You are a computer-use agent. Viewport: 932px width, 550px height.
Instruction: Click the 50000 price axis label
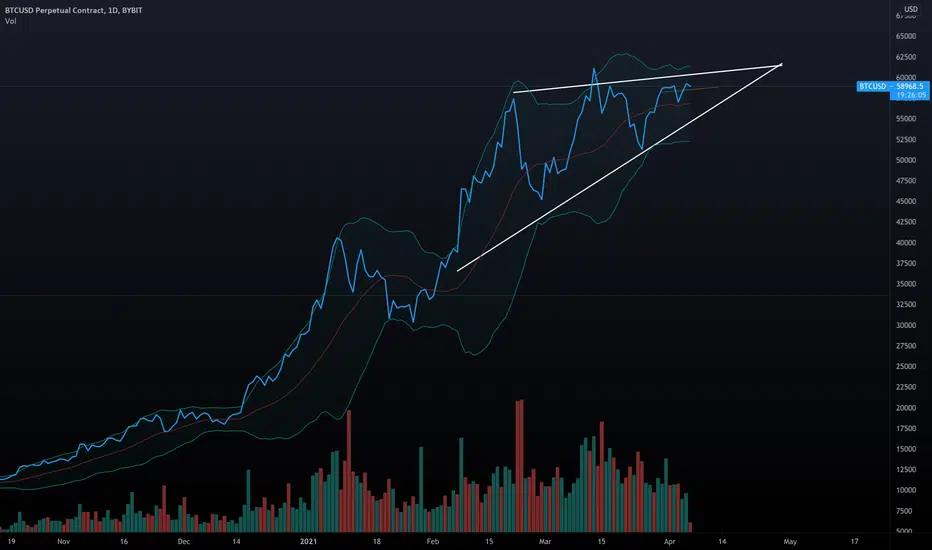pyautogui.click(x=906, y=161)
